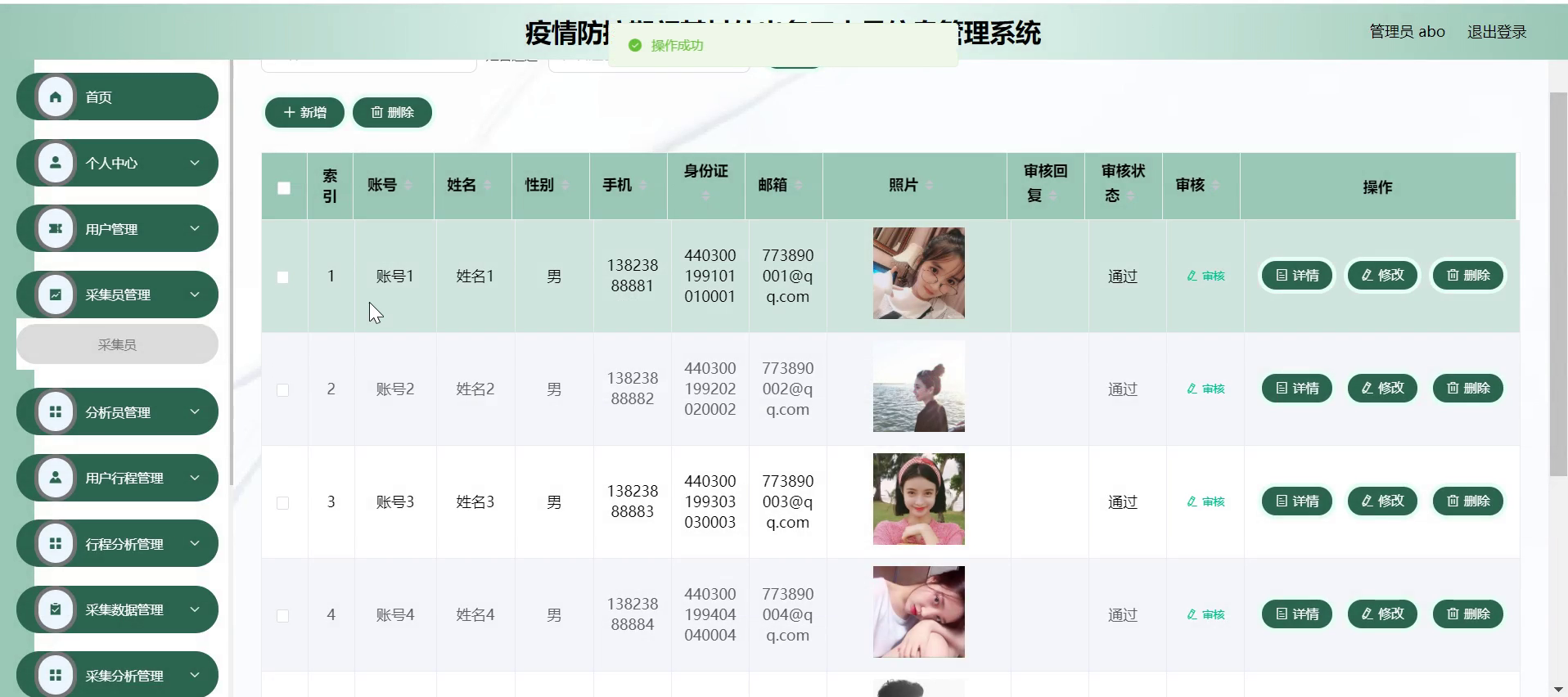Screen dimensions: 1568x697
Task: Click green success checkmark in 操作成功 toast
Action: pyautogui.click(x=634, y=46)
